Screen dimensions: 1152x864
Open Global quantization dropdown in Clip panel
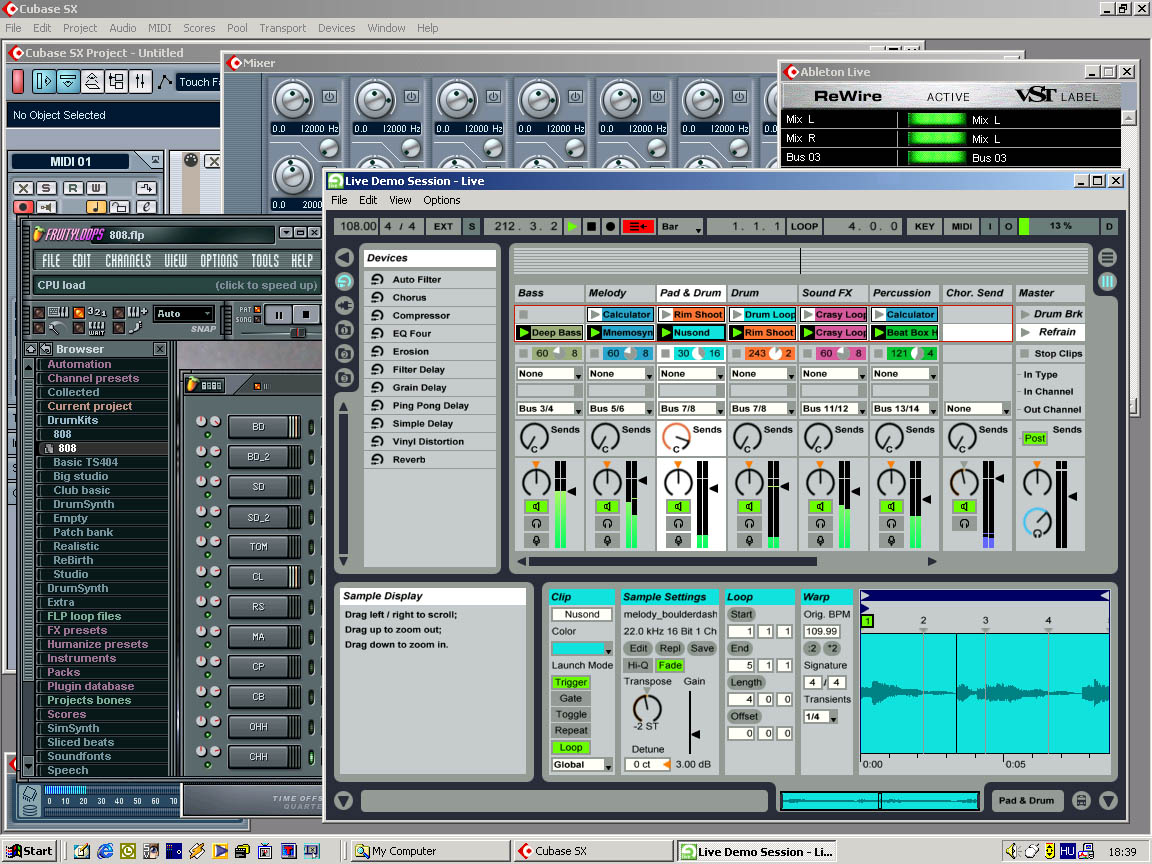[x=582, y=765]
